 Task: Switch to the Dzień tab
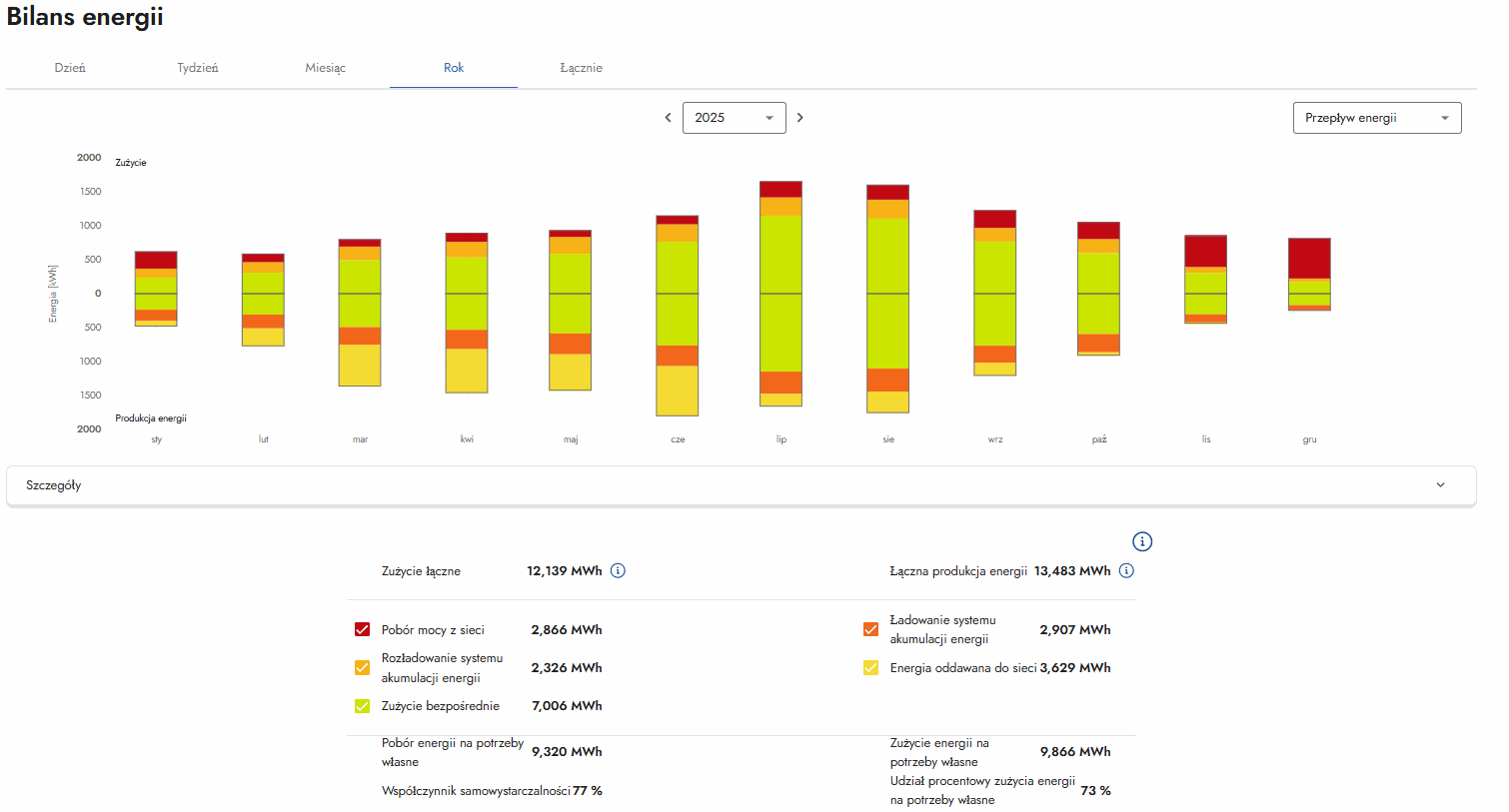coord(70,68)
